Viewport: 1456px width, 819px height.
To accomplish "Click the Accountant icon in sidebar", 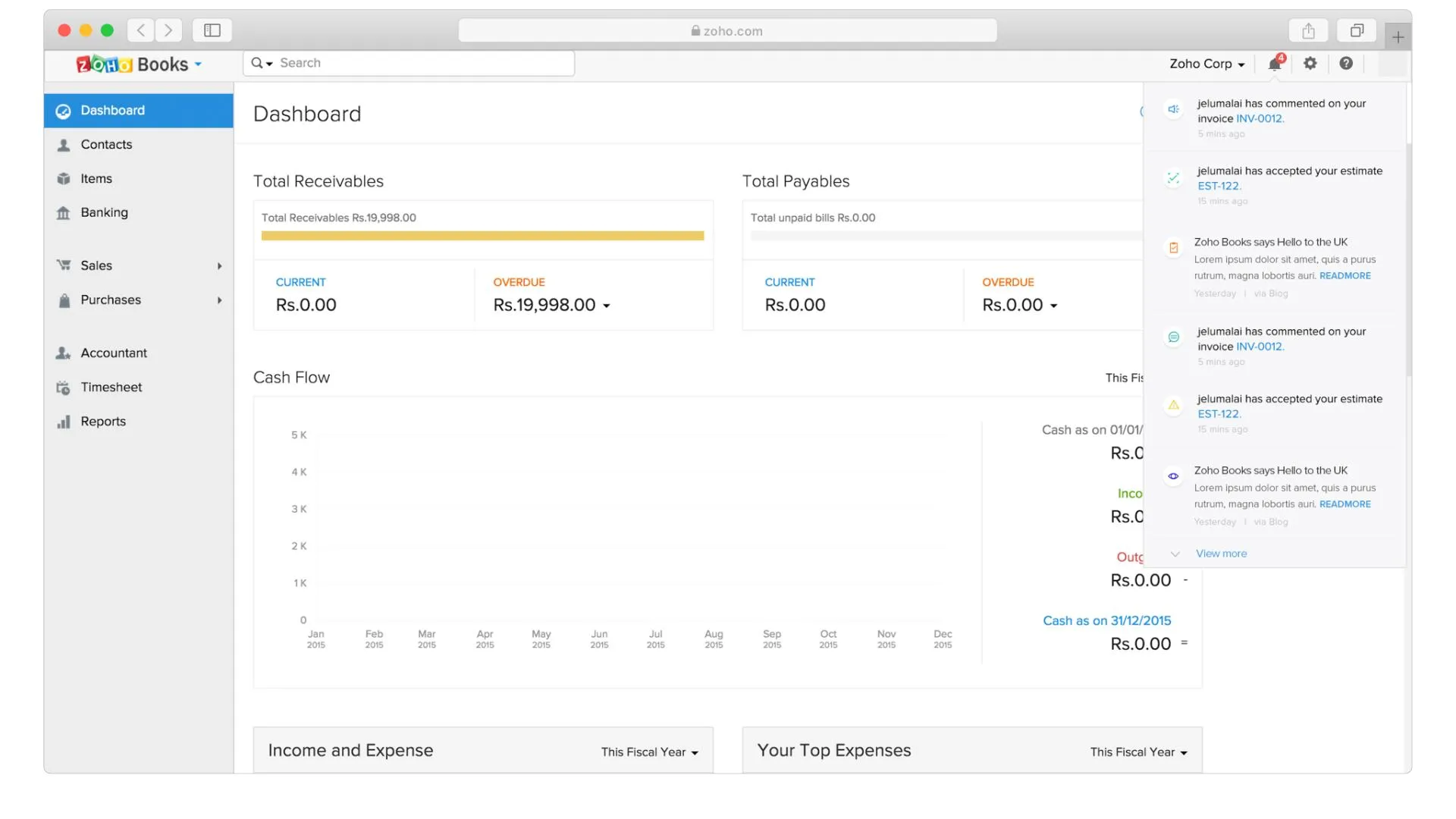I will (64, 353).
